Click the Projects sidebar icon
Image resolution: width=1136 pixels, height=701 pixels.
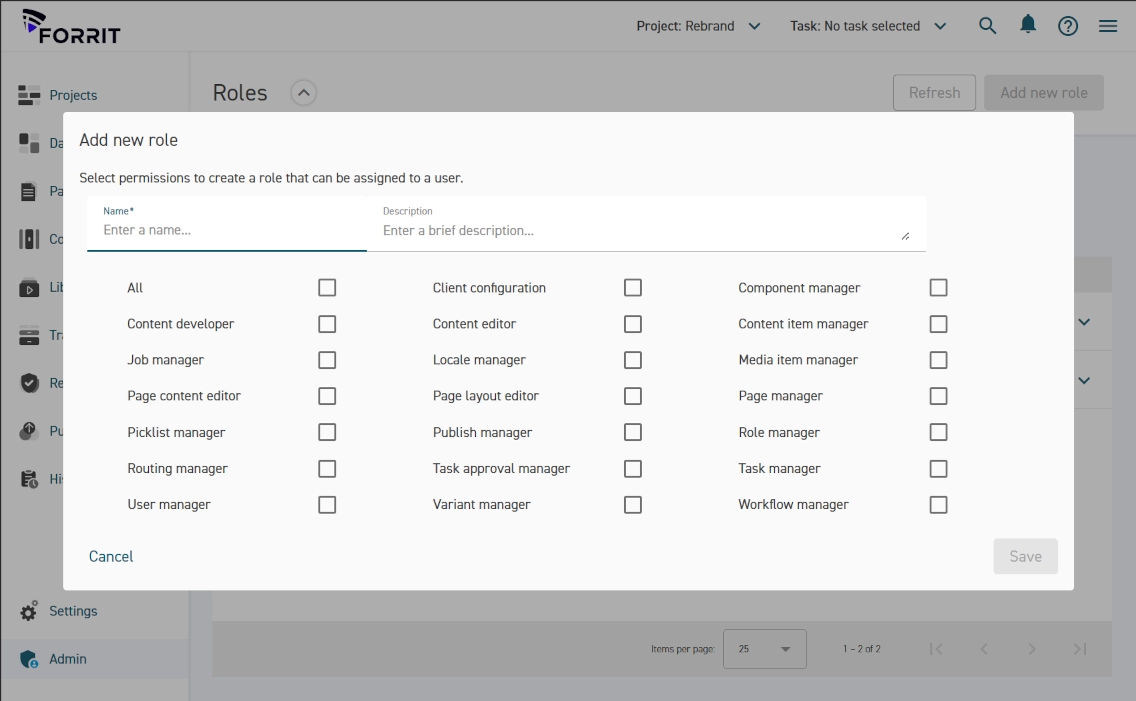[x=29, y=95]
